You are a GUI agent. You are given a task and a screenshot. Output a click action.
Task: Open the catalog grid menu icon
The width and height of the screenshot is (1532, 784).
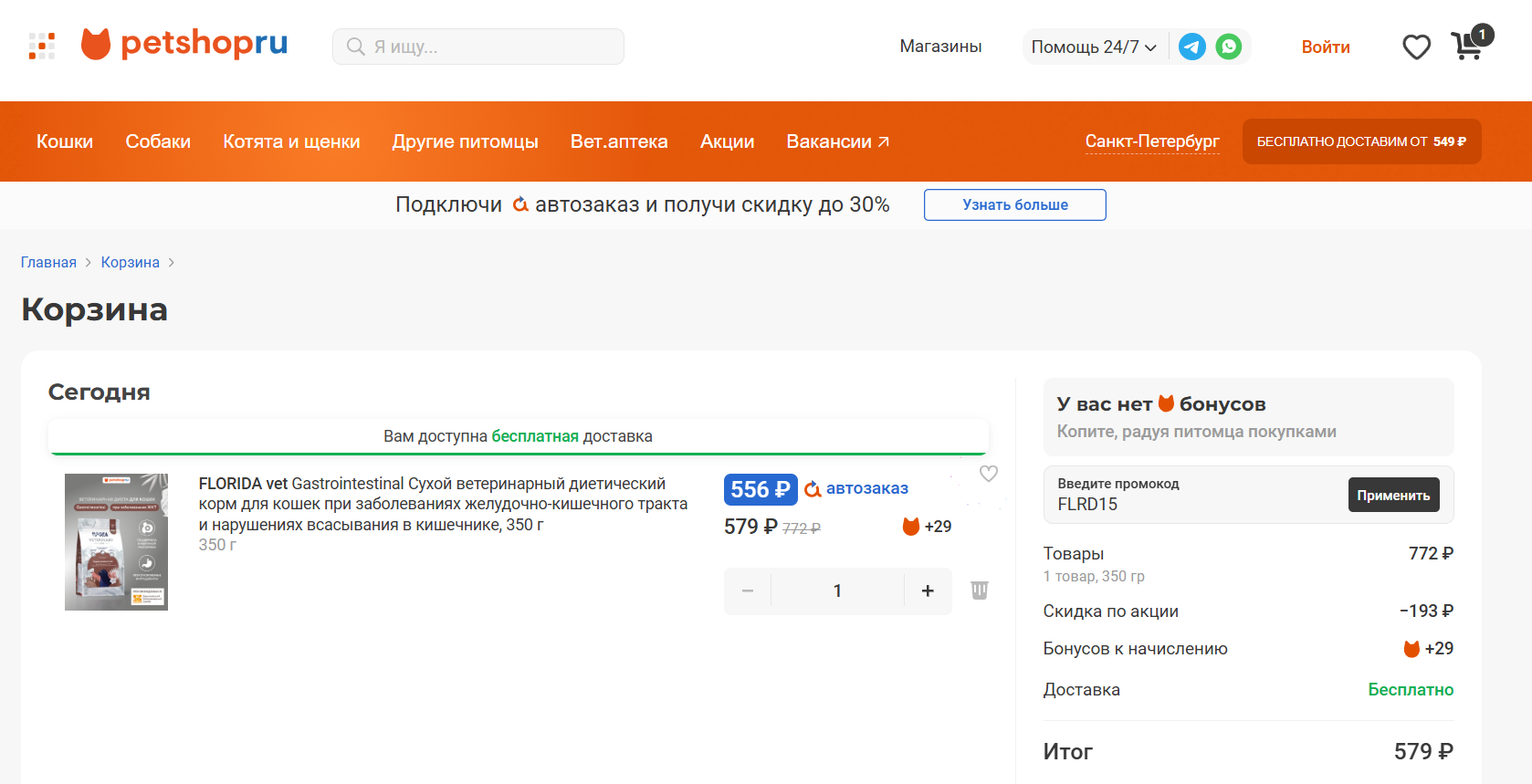(x=42, y=46)
